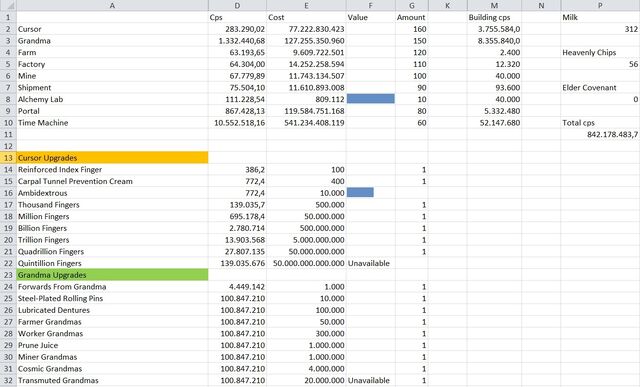Viewport: 640px width, 387px height.
Task: Select the Portal name cell
Action: [x=112, y=111]
